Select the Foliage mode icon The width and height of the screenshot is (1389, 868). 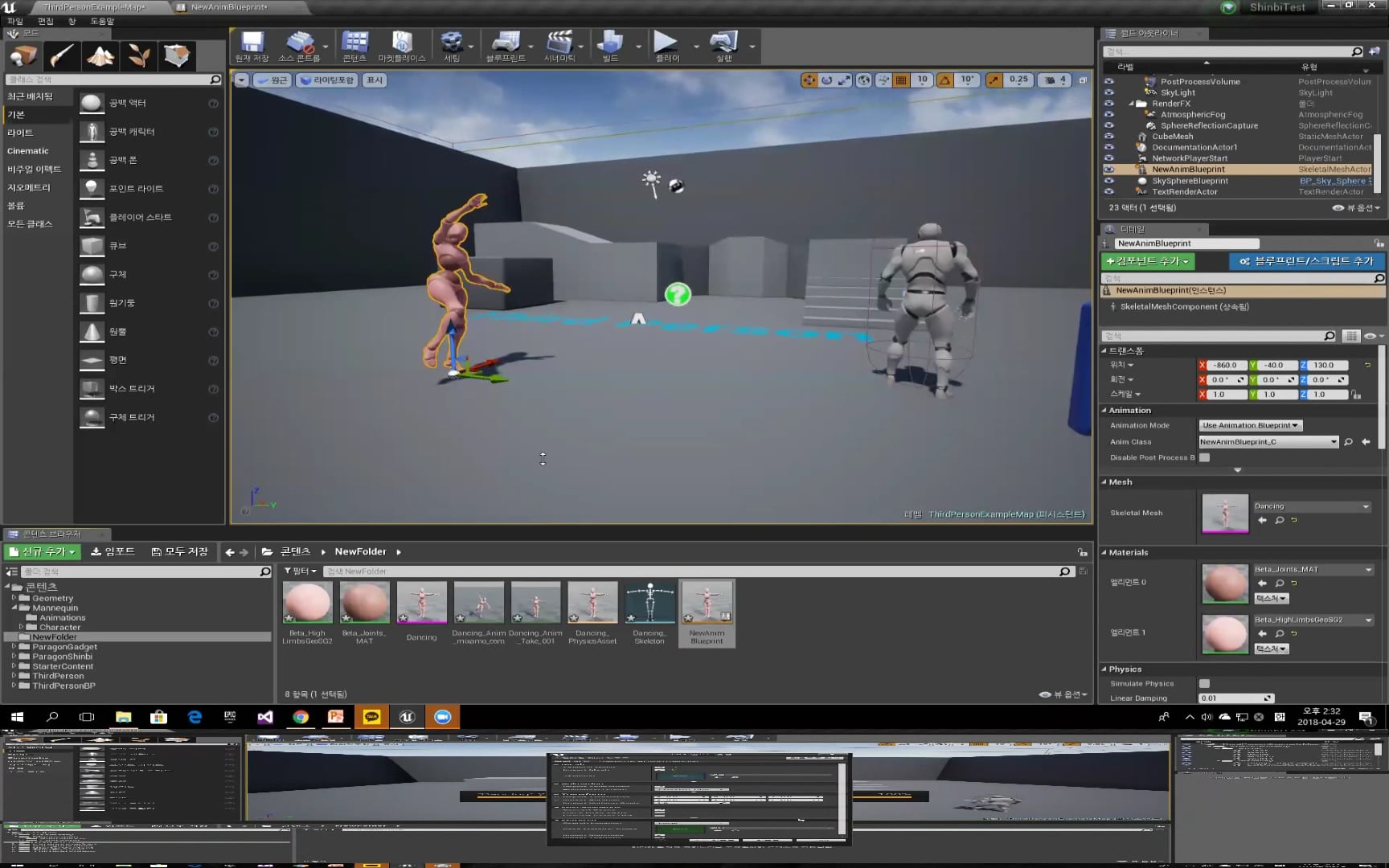click(x=138, y=55)
